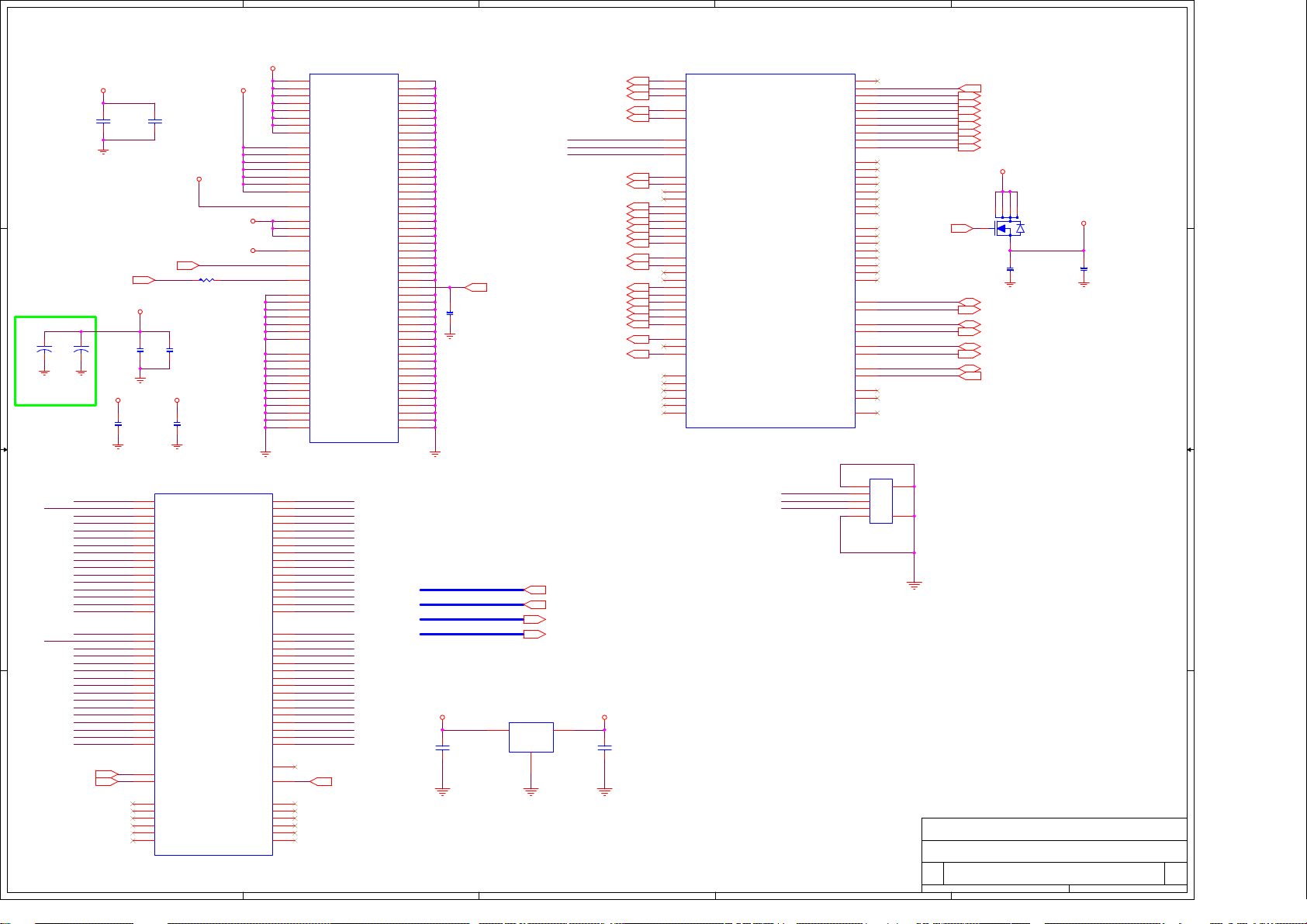The height and width of the screenshot is (924, 1307).
Task: Select the ground symbol under the regulator block
Action: [531, 791]
